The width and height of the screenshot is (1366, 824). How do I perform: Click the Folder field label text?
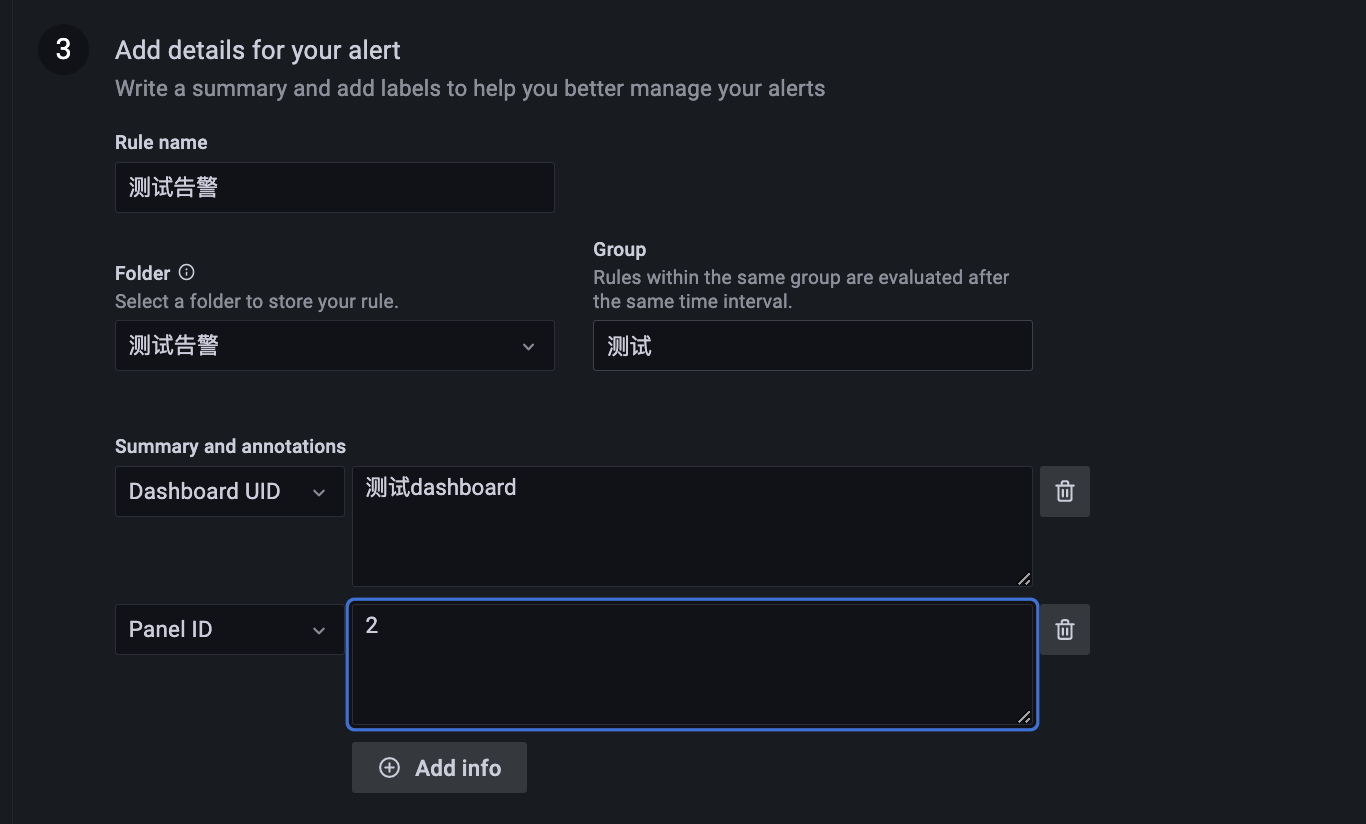[x=143, y=273]
